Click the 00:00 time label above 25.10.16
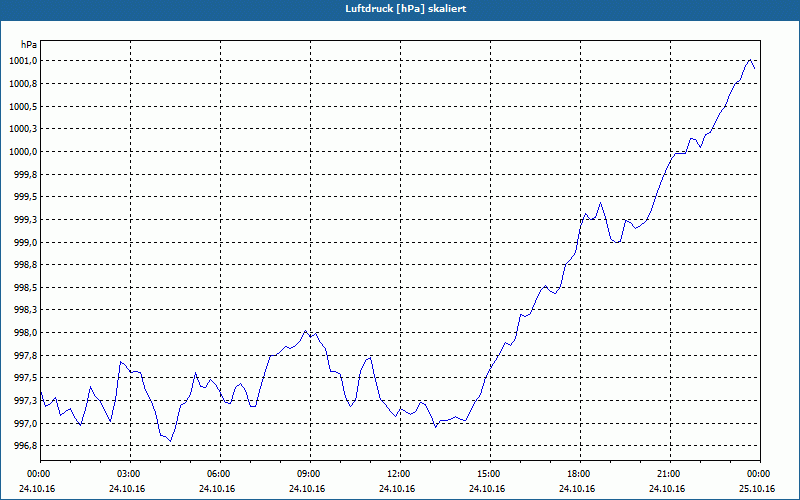800x500 pixels. [760, 474]
